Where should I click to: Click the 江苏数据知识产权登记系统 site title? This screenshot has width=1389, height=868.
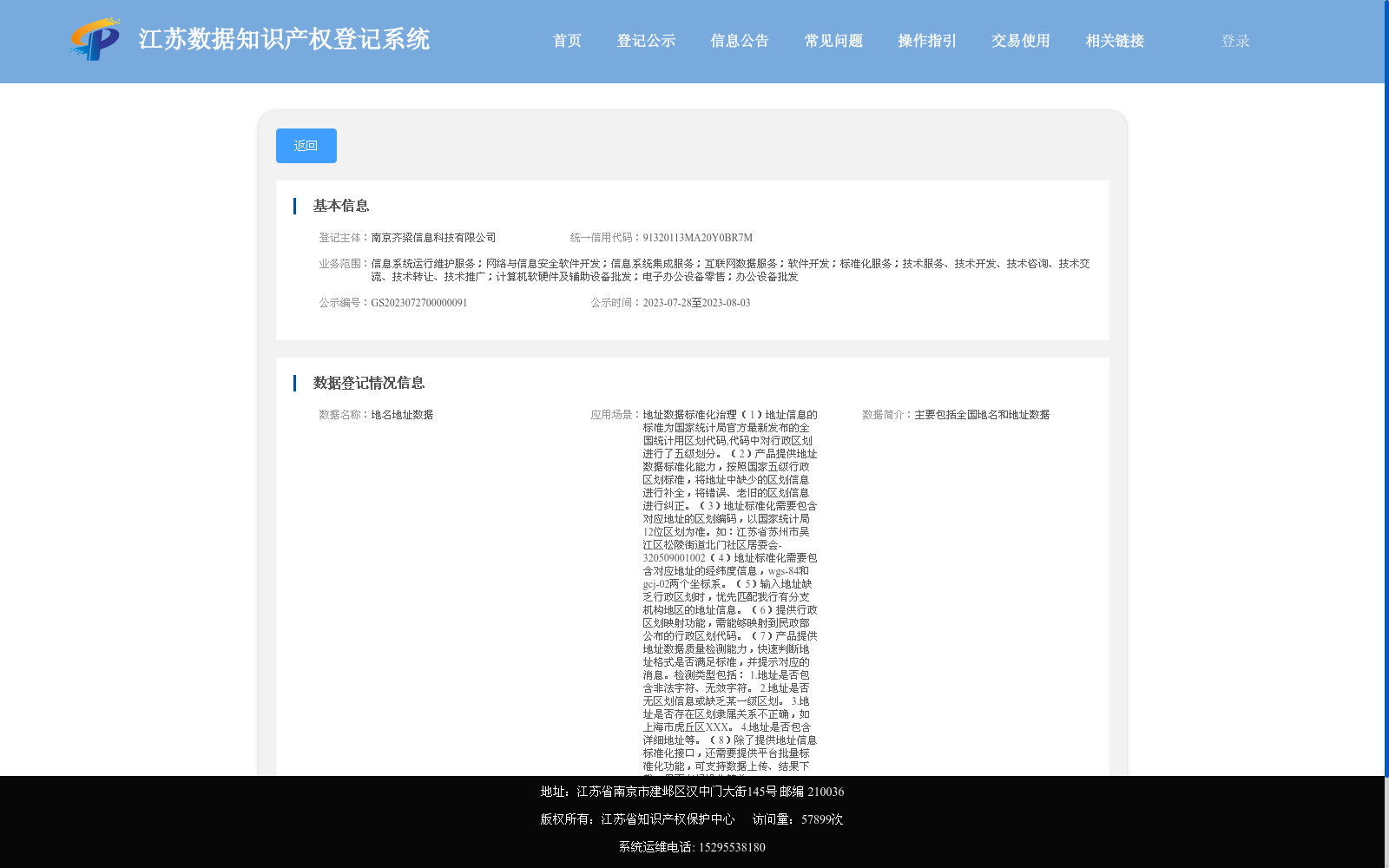pyautogui.click(x=284, y=39)
